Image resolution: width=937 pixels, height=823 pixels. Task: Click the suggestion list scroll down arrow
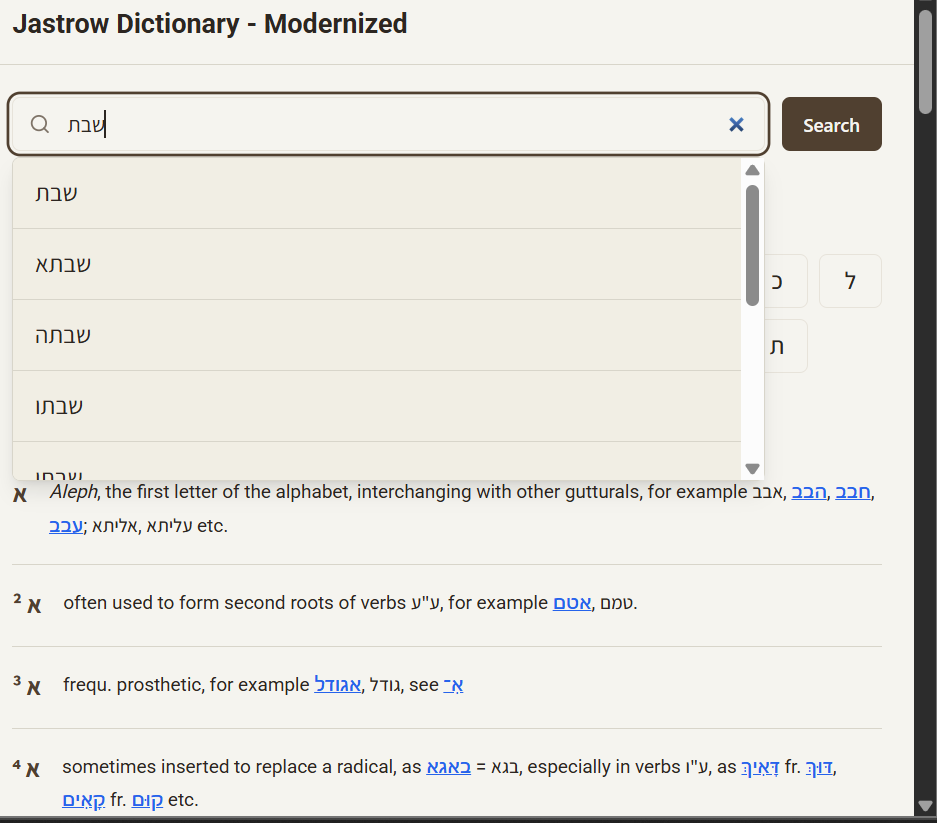(752, 469)
